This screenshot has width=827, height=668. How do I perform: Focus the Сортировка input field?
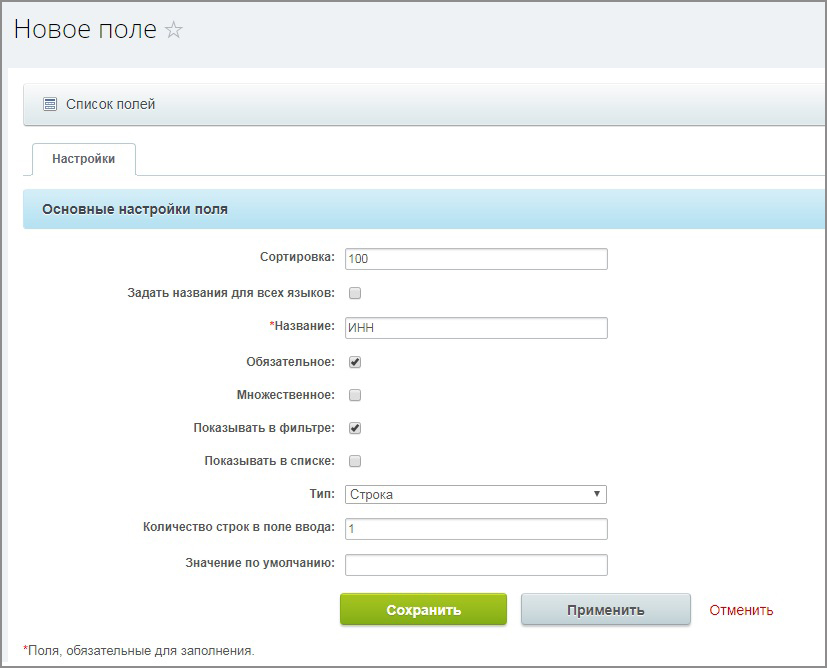click(x=476, y=259)
